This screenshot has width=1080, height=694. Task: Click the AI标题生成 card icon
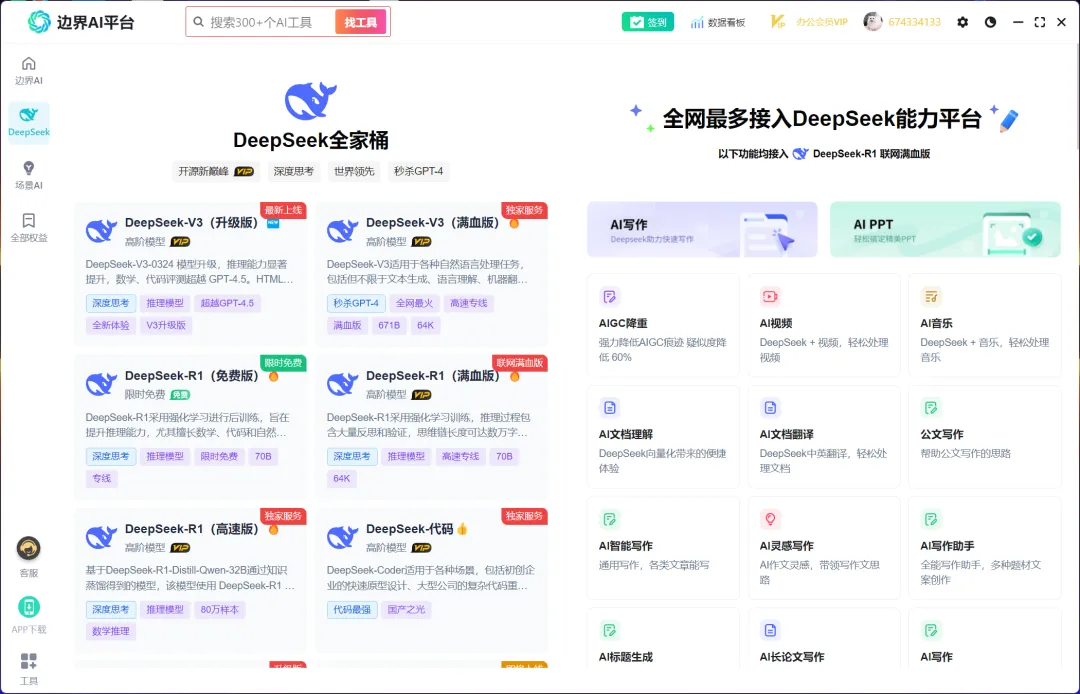click(x=610, y=630)
